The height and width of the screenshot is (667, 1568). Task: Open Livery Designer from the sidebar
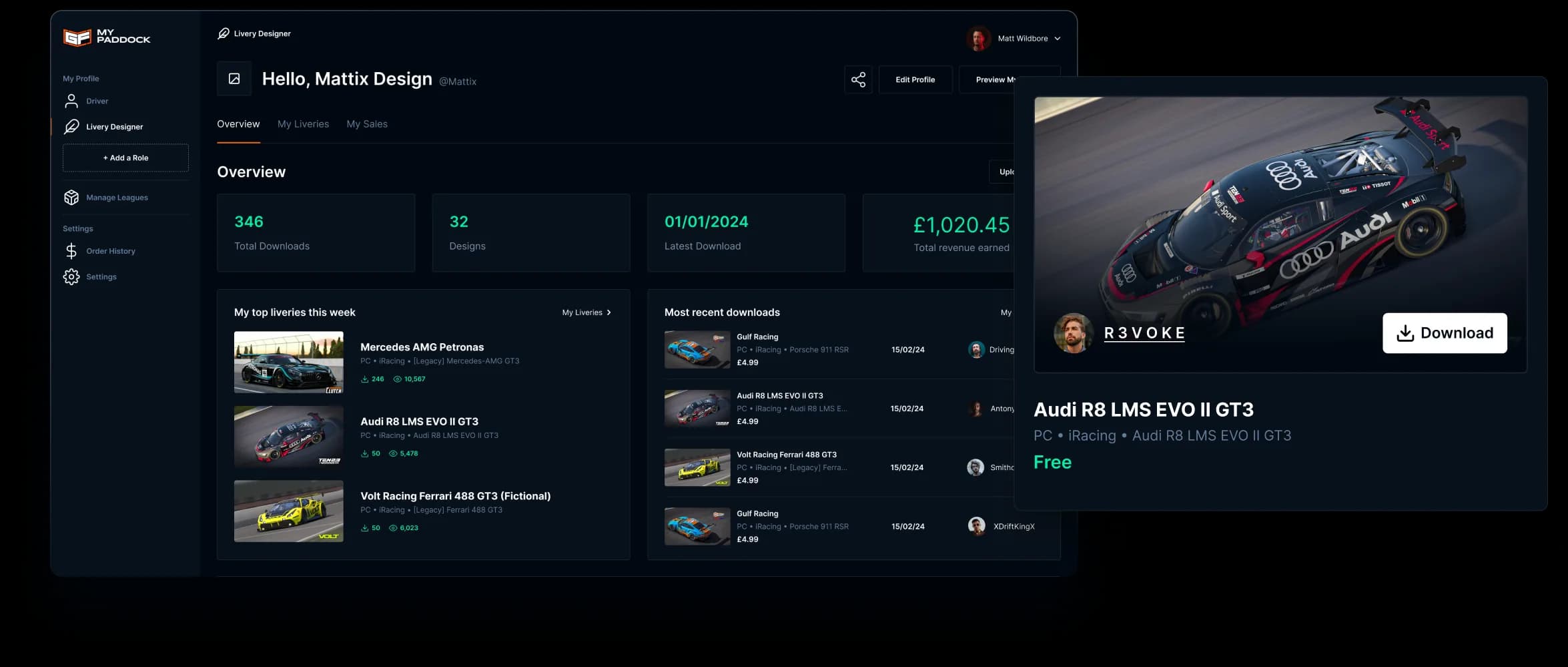(x=115, y=126)
